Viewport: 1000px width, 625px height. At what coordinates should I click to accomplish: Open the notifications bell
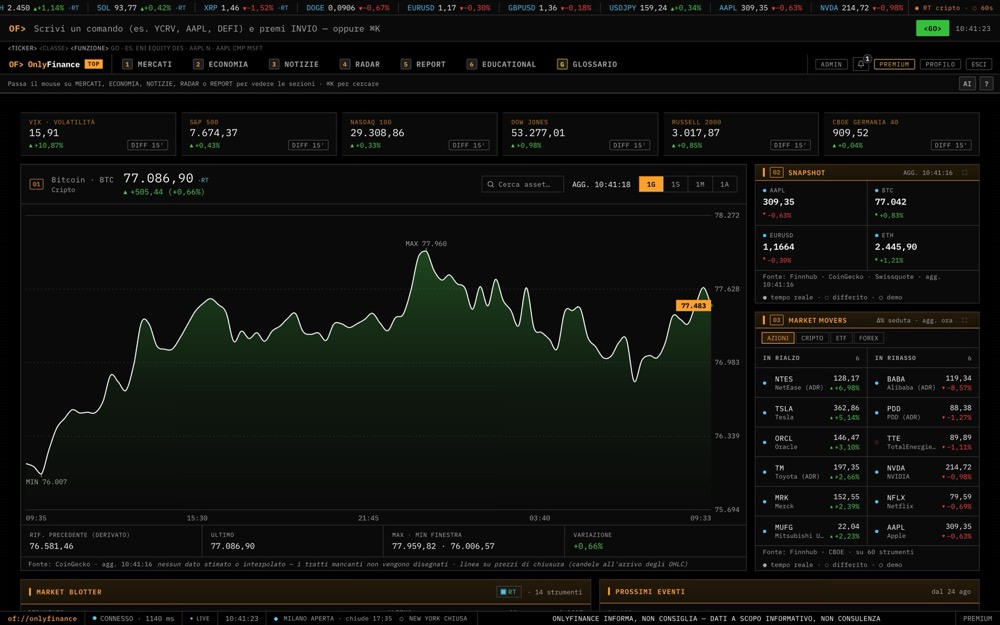point(860,64)
